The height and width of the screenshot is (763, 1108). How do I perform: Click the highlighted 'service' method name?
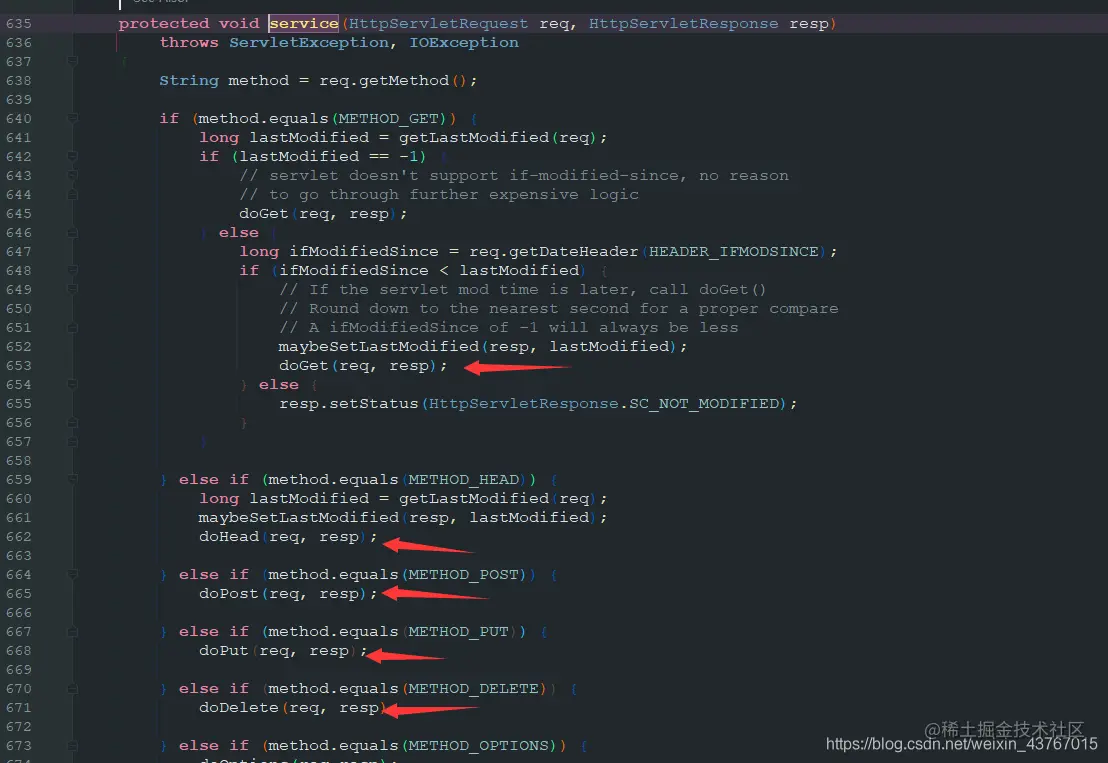(304, 23)
